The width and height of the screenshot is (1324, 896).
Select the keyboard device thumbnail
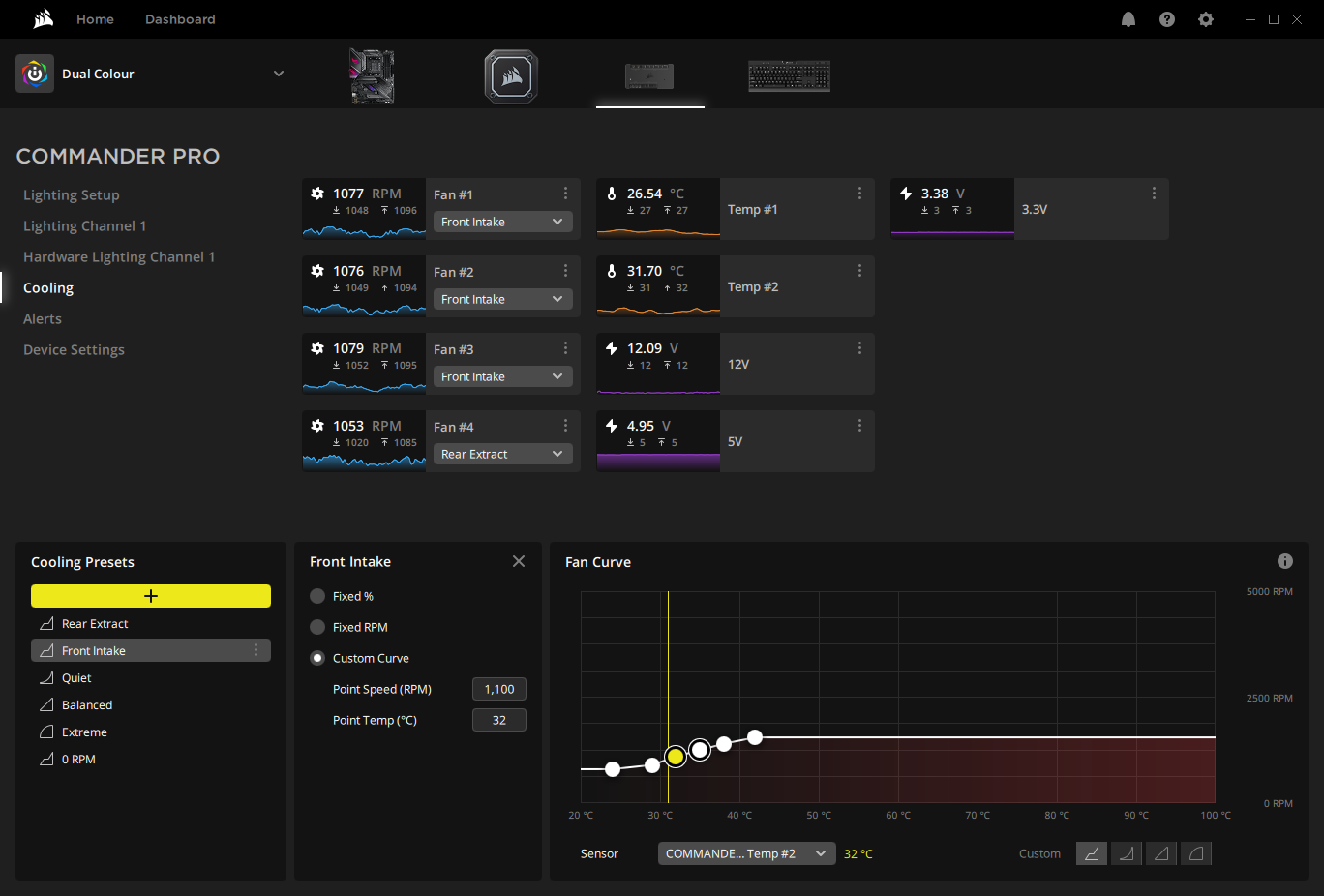point(790,76)
